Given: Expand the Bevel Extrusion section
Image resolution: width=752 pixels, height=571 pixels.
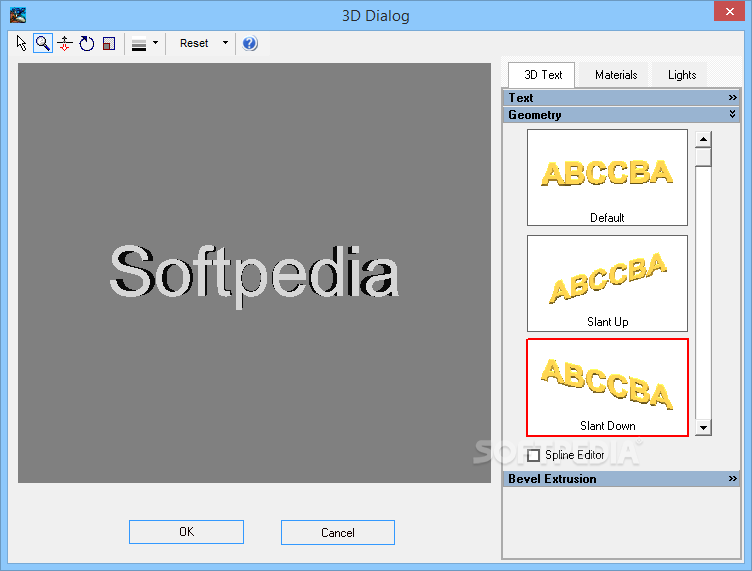Looking at the screenshot, I should tap(622, 478).
